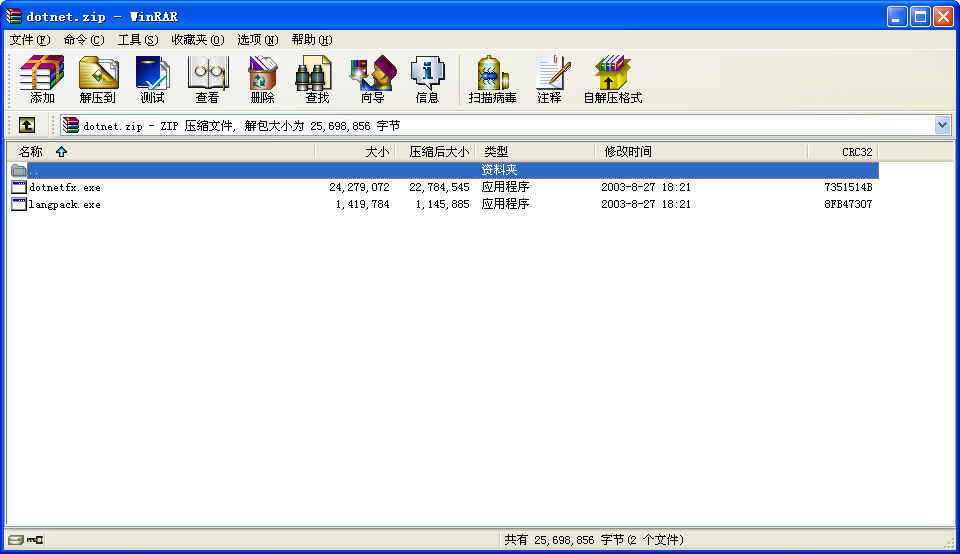Click CRC32 value 8FB47307
960x554 pixels.
(x=848, y=204)
